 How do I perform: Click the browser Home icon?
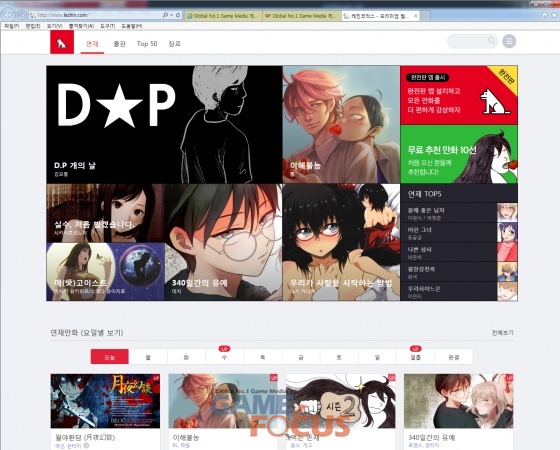pyautogui.click(x=544, y=15)
